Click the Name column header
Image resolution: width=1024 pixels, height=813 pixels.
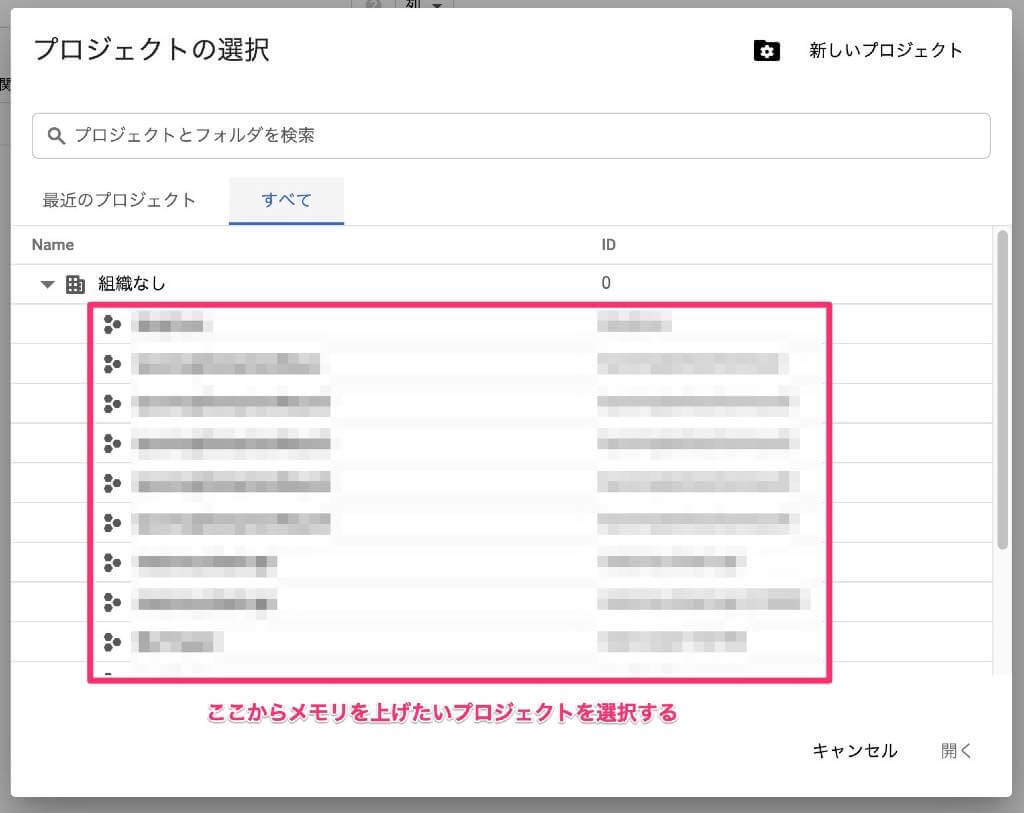coord(53,245)
